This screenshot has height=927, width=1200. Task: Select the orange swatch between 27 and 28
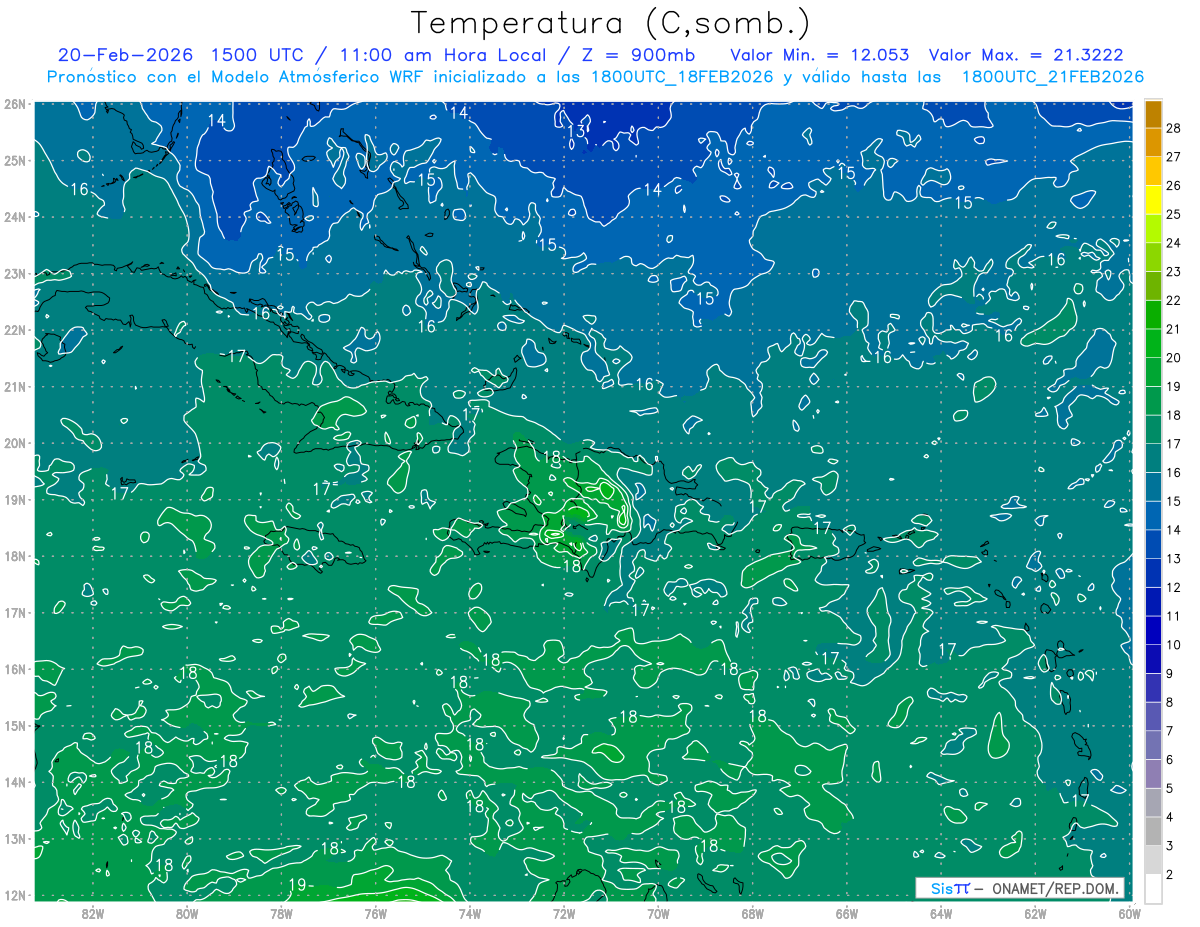[x=1153, y=143]
